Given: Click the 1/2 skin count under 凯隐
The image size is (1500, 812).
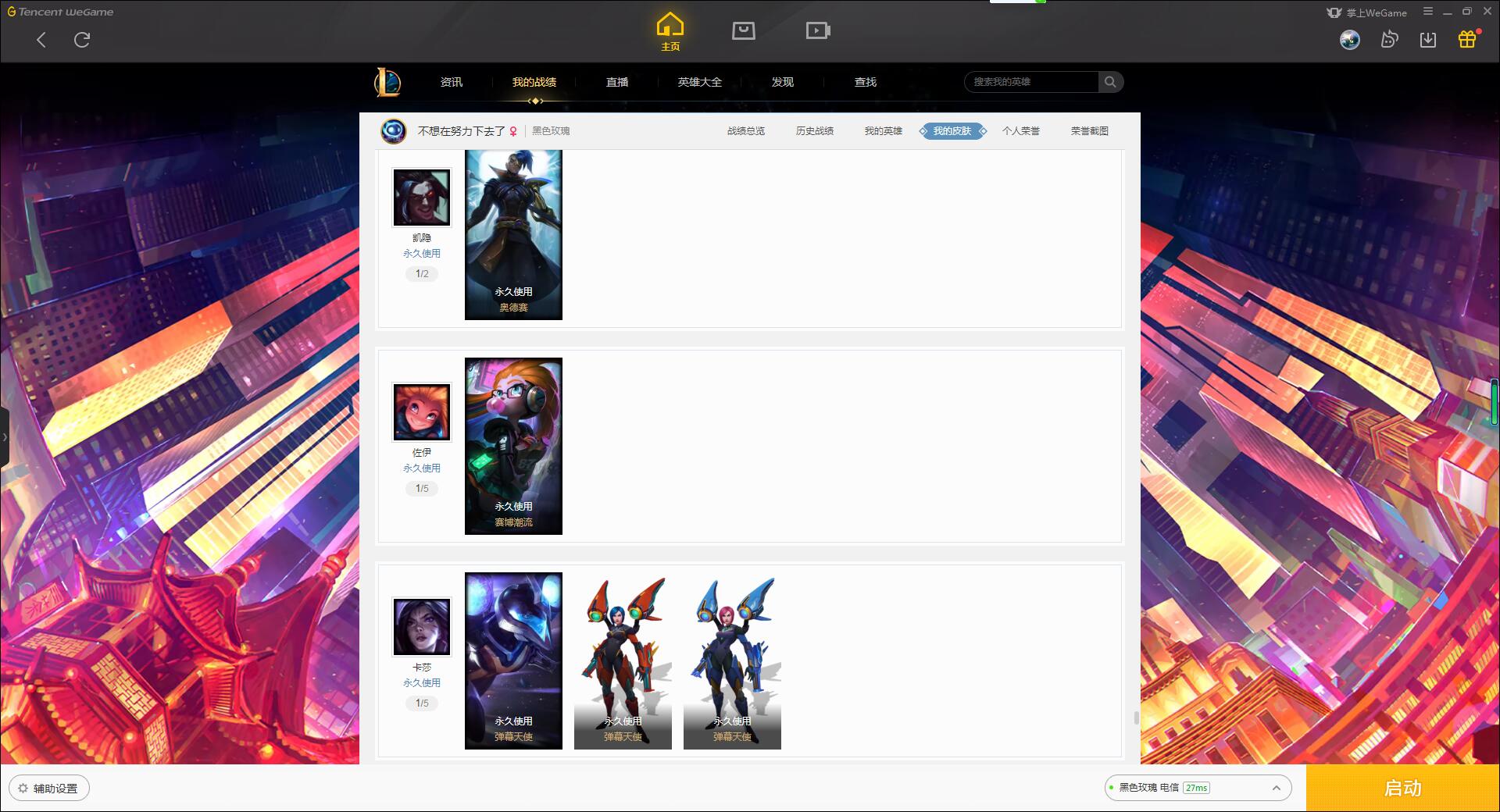Looking at the screenshot, I should (x=422, y=274).
